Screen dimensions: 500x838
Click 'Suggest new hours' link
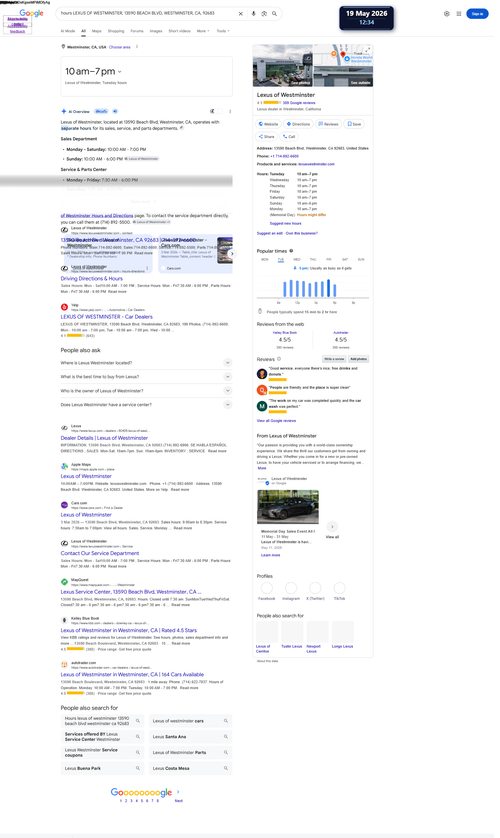[x=285, y=223]
